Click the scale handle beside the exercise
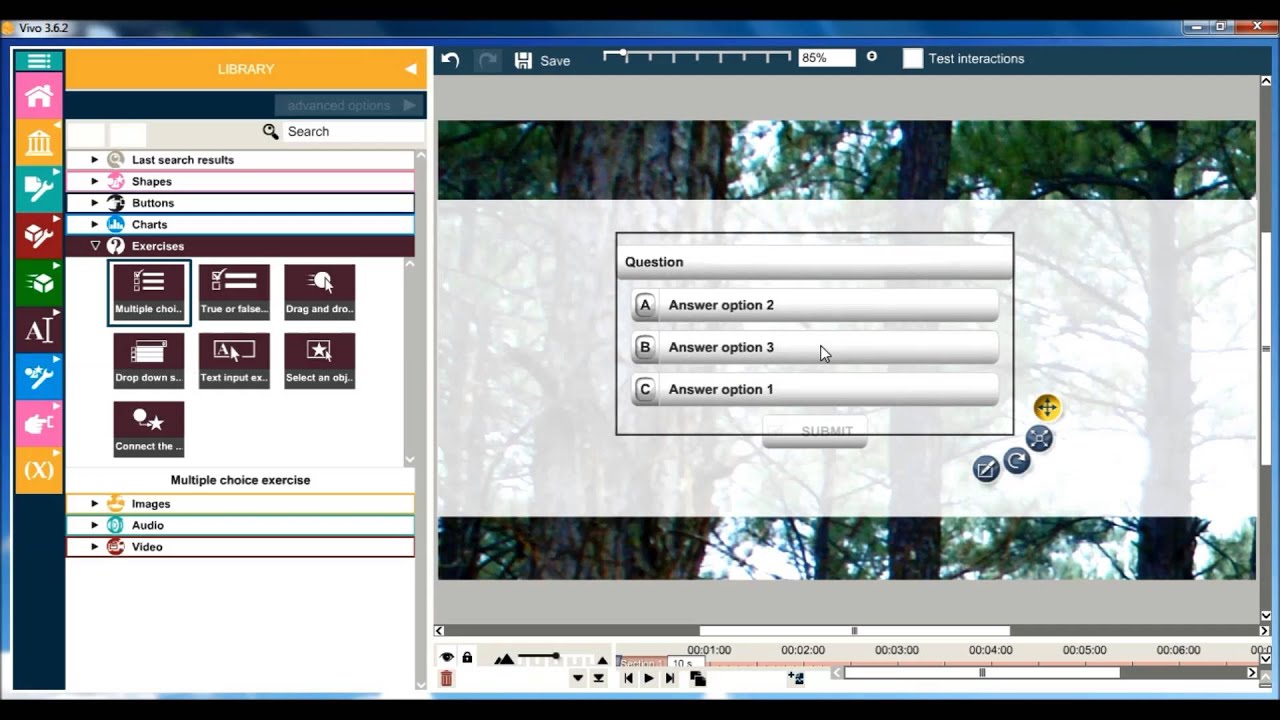The width and height of the screenshot is (1280, 720). coord(1039,438)
